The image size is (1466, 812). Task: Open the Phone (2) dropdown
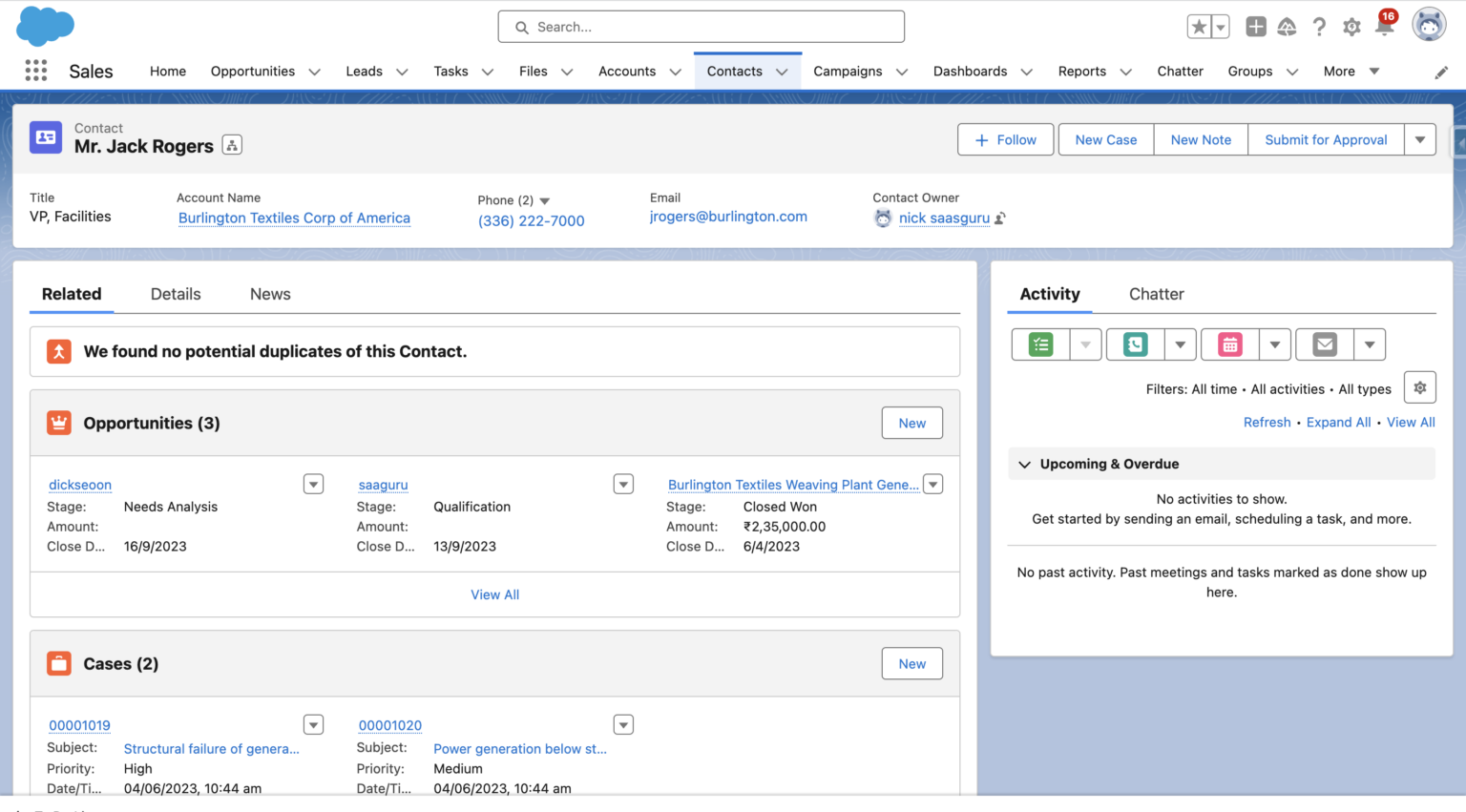point(543,200)
